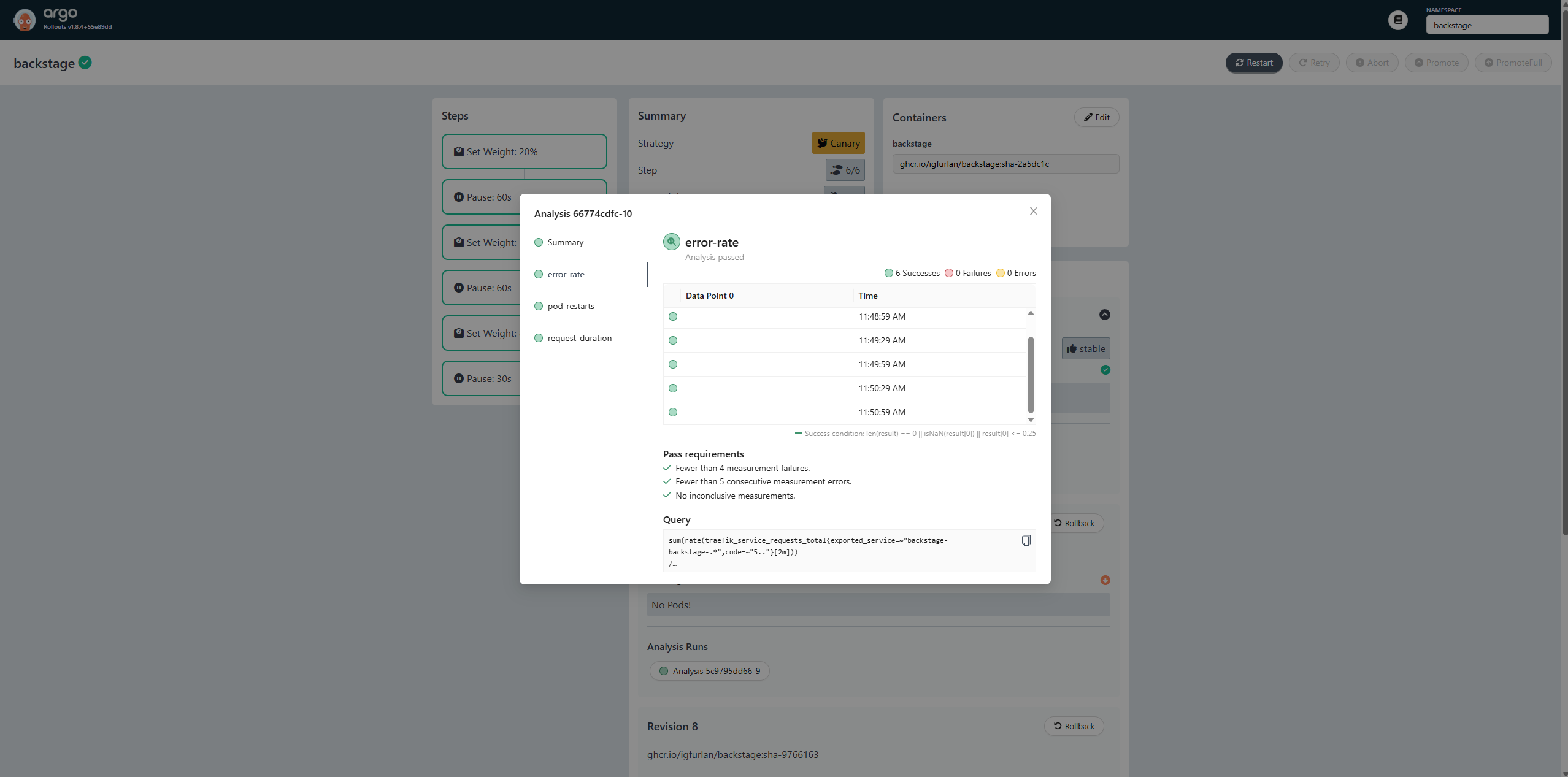Image resolution: width=1568 pixels, height=777 pixels.
Task: Click the backstage namespace field
Action: 1487,25
